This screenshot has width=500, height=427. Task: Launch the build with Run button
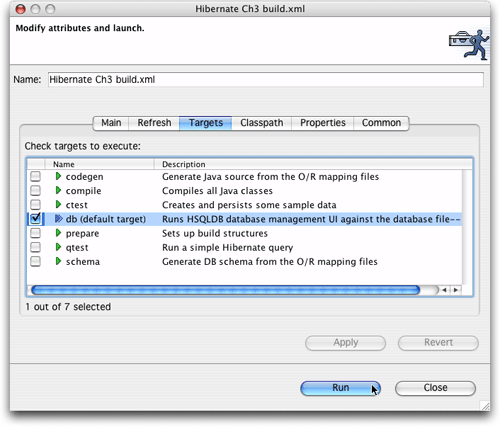[x=340, y=388]
